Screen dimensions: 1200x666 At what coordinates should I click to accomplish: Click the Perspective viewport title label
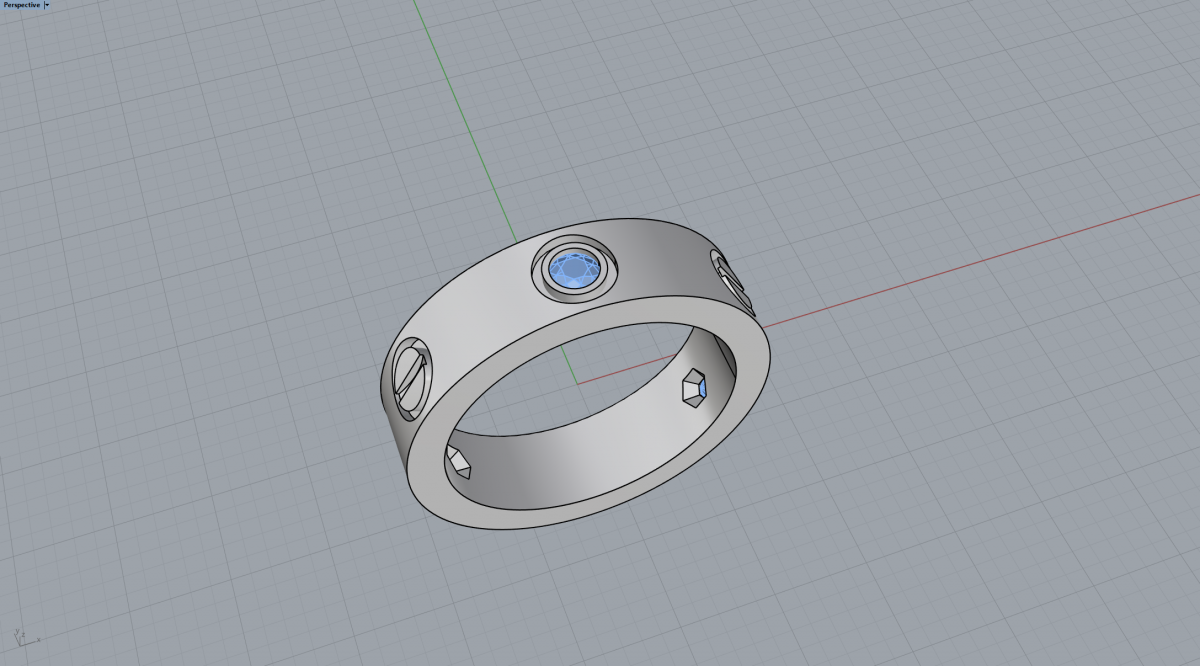point(22,5)
